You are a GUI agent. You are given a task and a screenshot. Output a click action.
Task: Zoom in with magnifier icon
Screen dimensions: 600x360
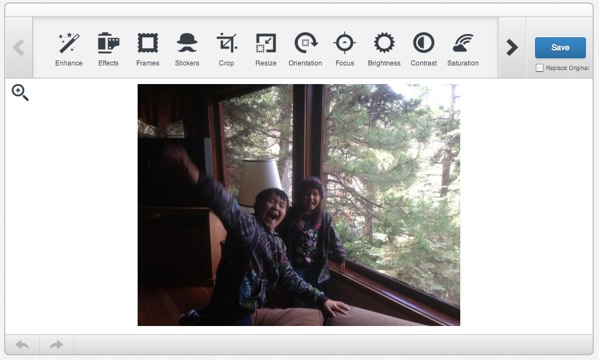(20, 93)
